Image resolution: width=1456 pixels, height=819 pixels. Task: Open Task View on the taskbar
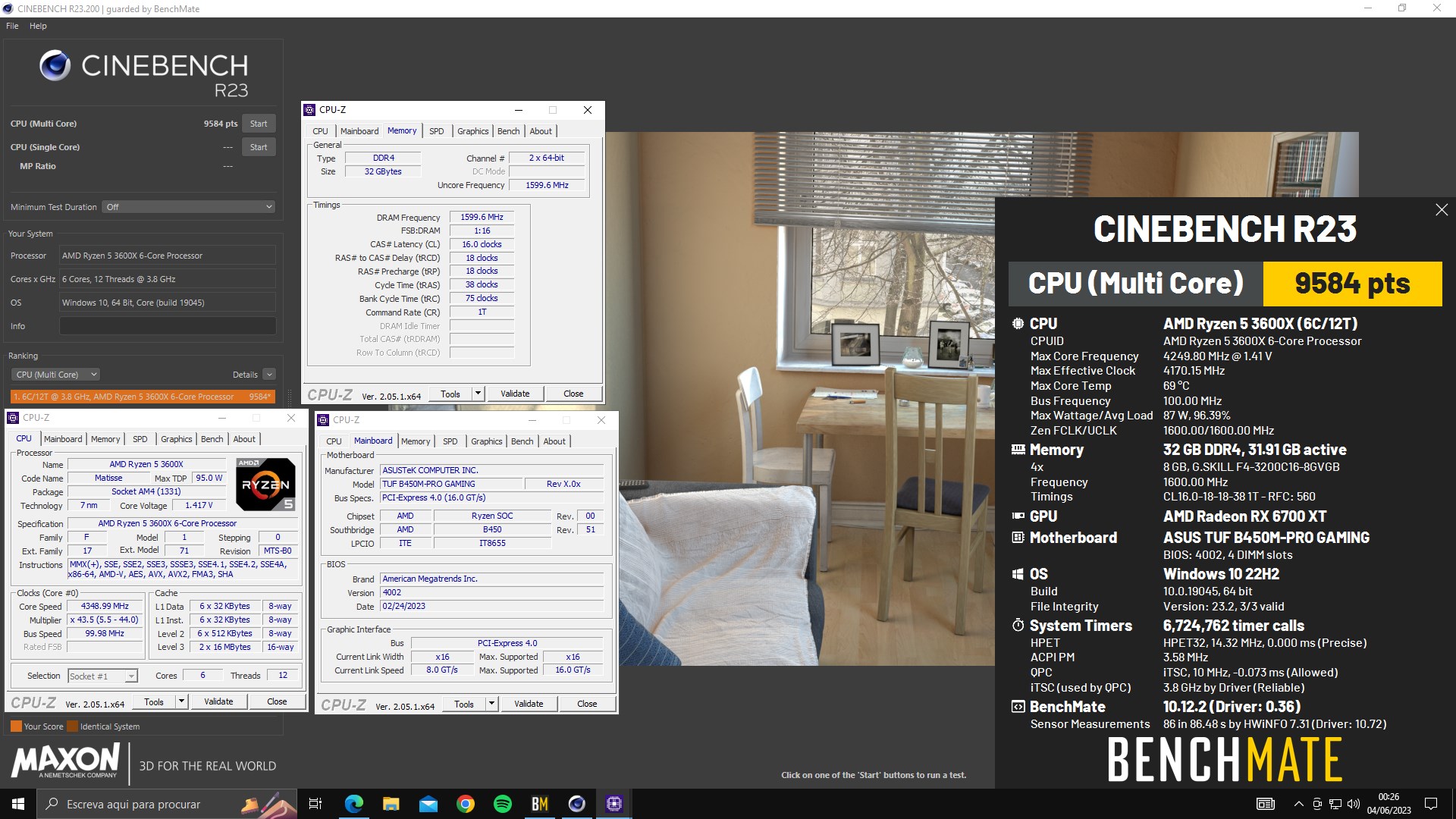315,804
